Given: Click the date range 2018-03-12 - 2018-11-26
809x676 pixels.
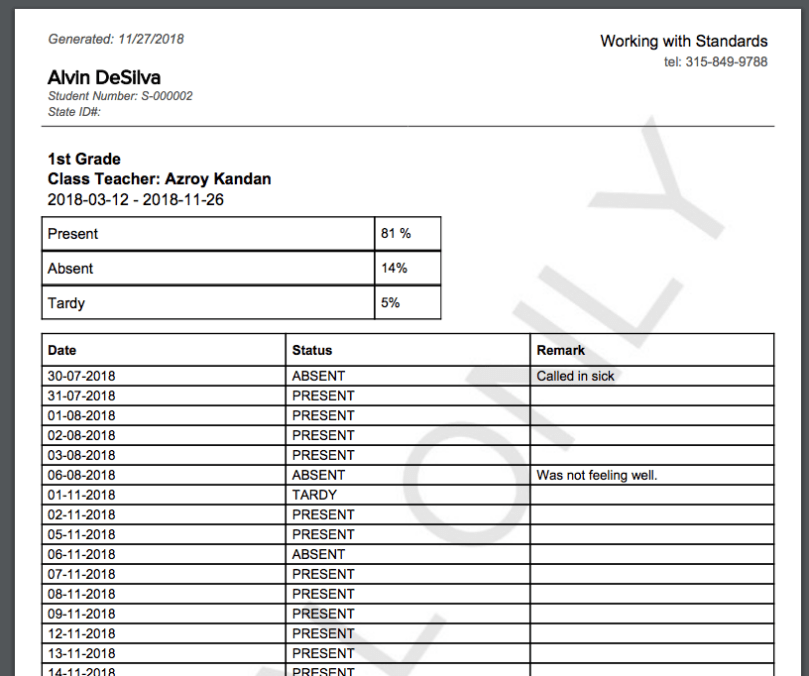Looking at the screenshot, I should pyautogui.click(x=135, y=199).
